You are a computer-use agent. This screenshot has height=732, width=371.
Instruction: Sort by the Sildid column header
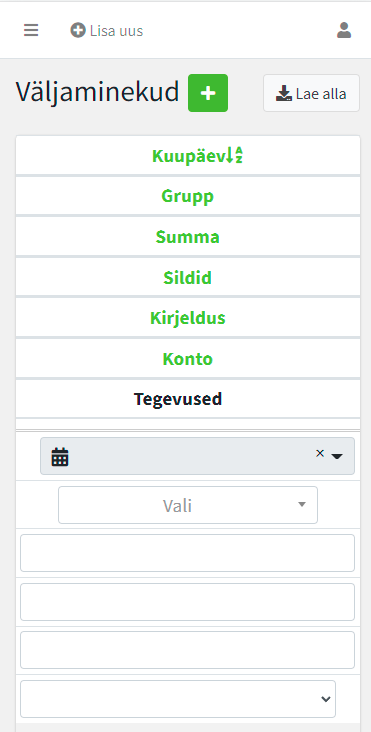click(x=188, y=277)
